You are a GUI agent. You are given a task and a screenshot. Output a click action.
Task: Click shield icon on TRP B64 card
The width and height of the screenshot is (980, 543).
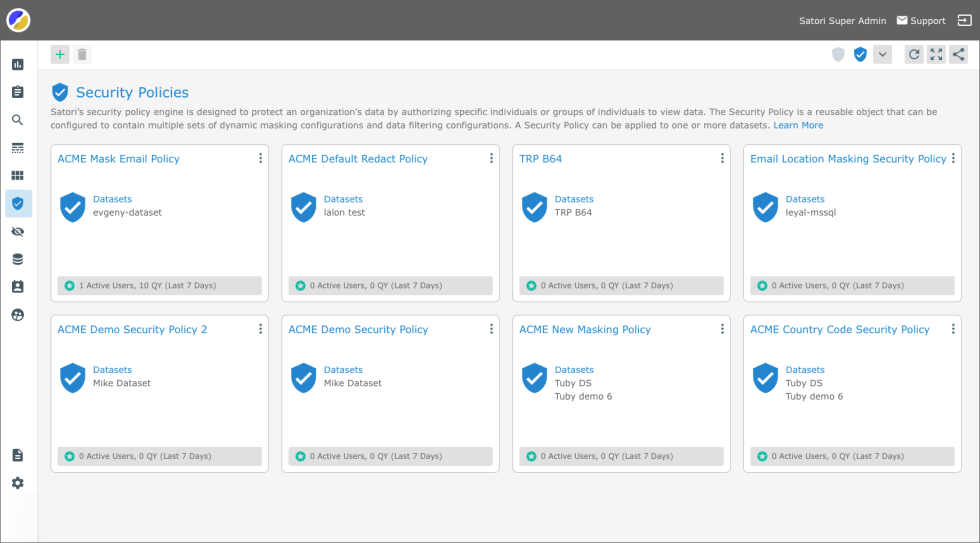(534, 207)
